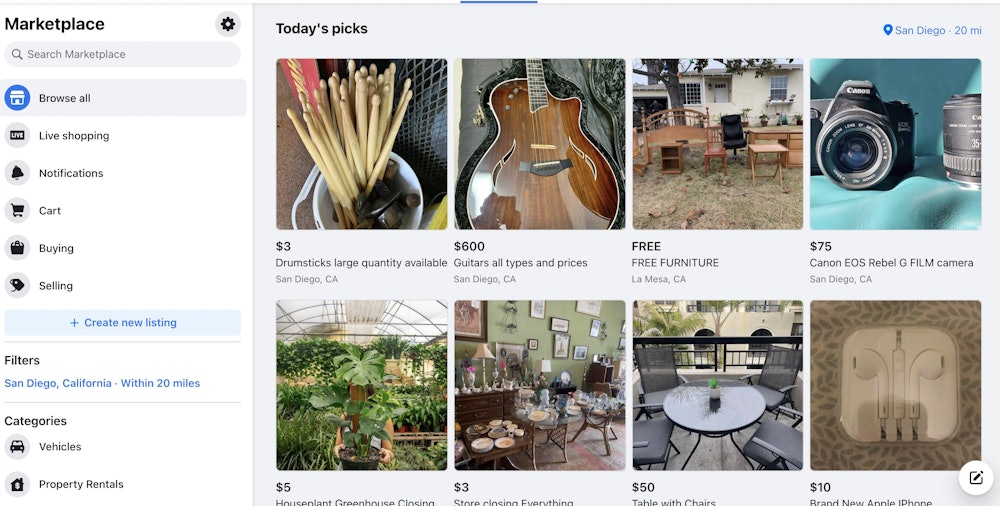
Task: View the $50 Table with Chairs listing
Action: [717, 385]
